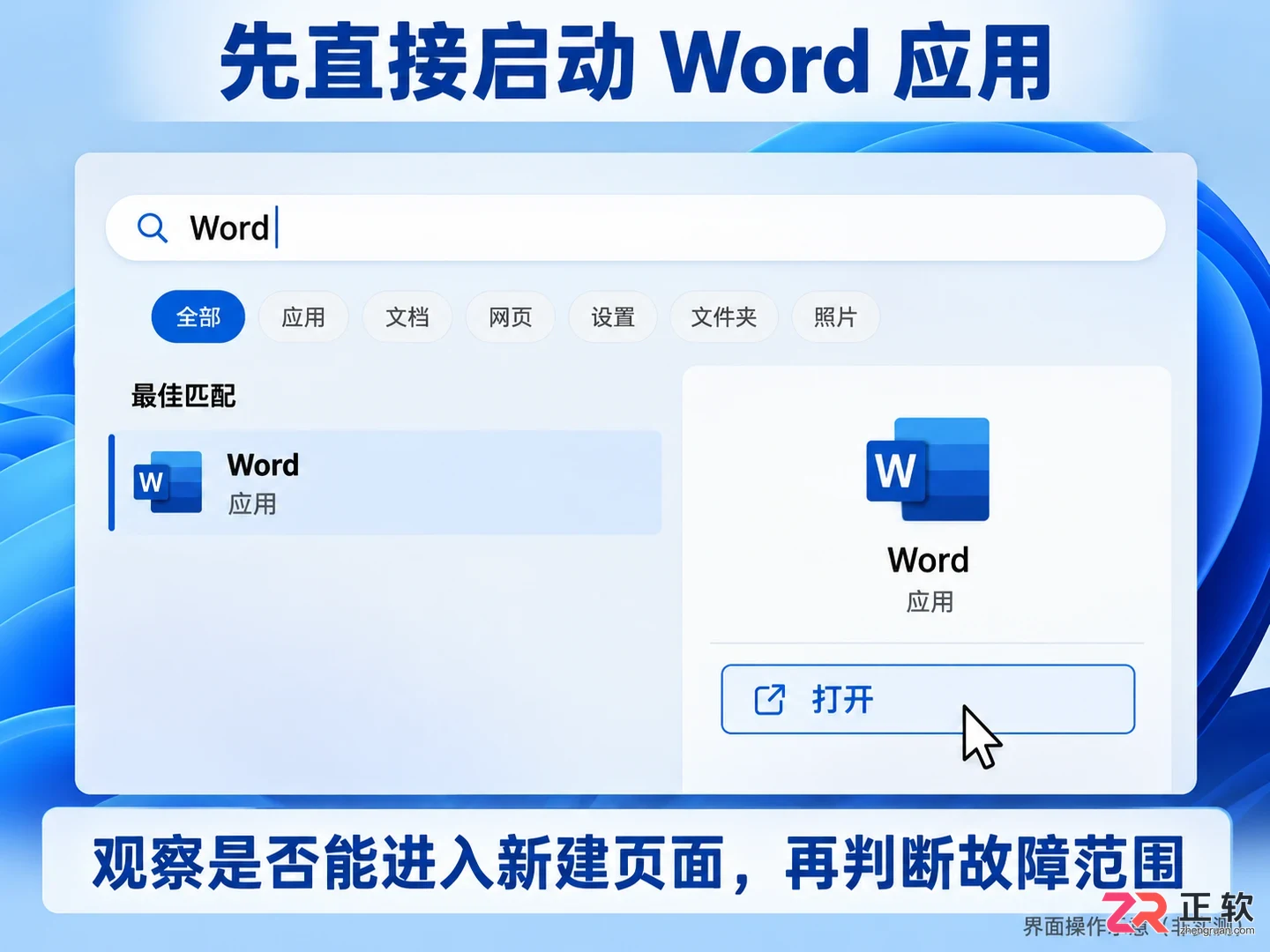
Task: Switch to the 设置 filter tab
Action: [613, 316]
